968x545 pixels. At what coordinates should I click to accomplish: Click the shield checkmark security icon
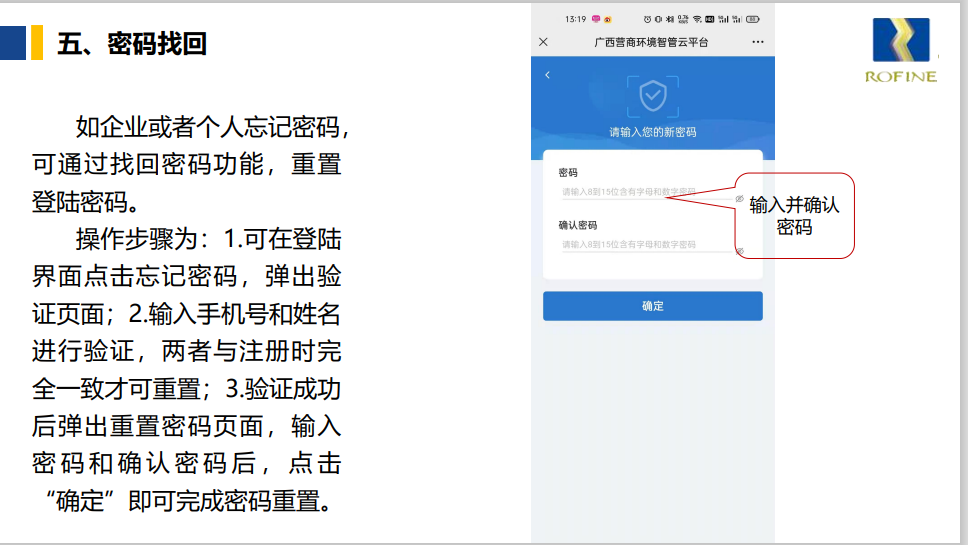click(652, 97)
